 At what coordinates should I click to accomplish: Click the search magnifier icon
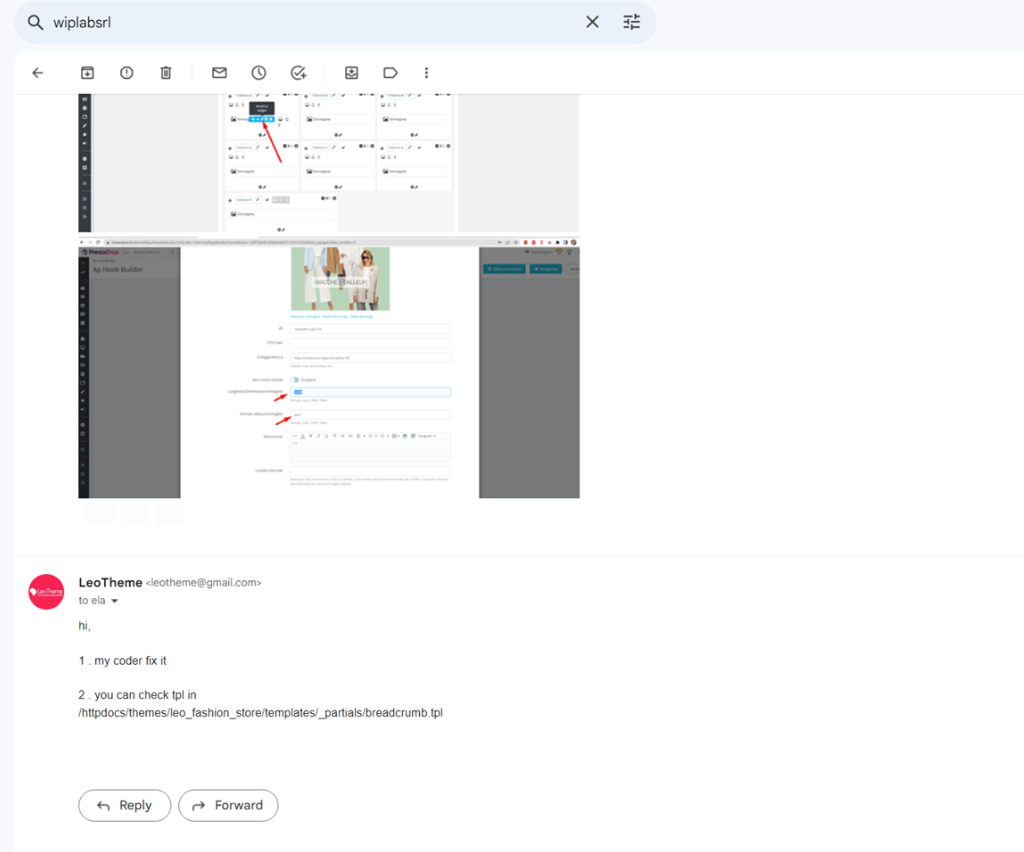35,23
